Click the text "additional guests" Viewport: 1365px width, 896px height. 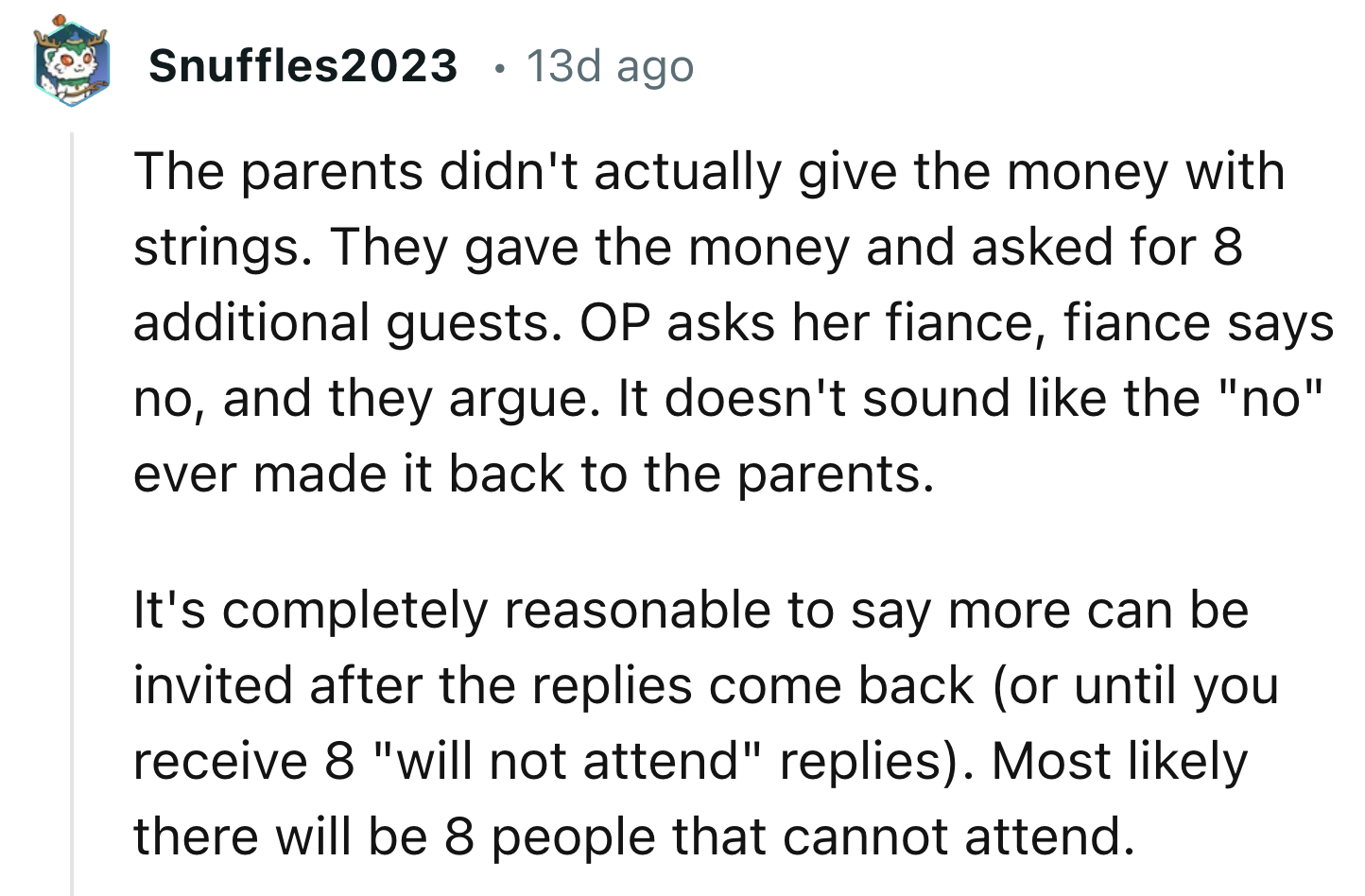click(x=340, y=323)
